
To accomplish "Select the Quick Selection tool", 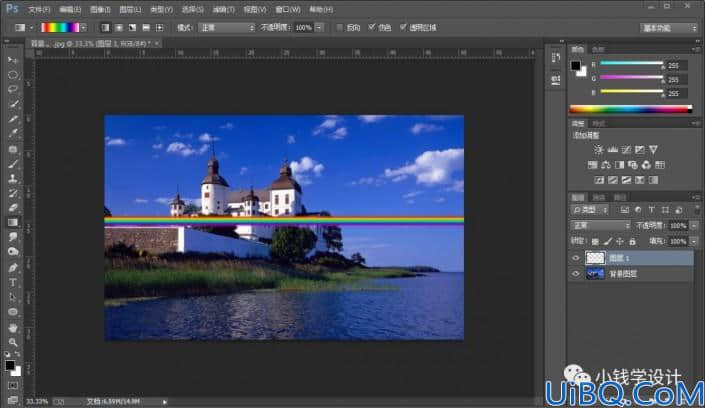I will [x=13, y=104].
